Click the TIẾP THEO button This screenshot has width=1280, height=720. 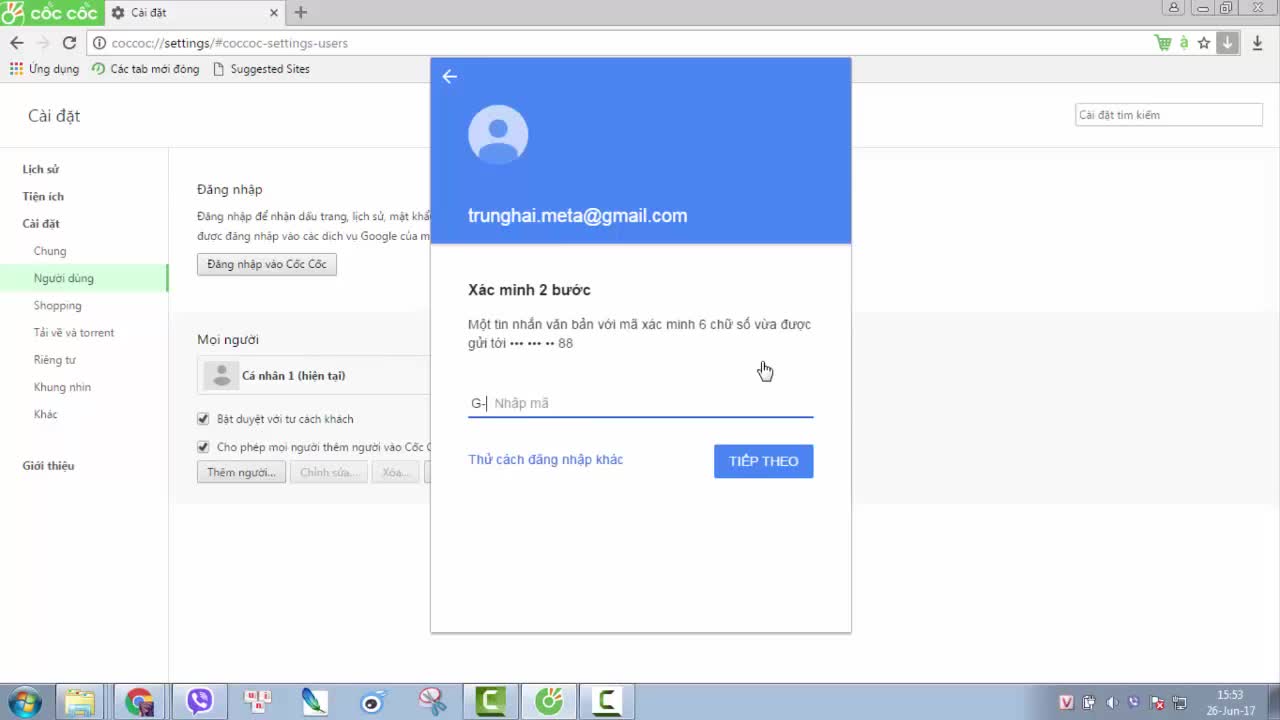pos(763,461)
